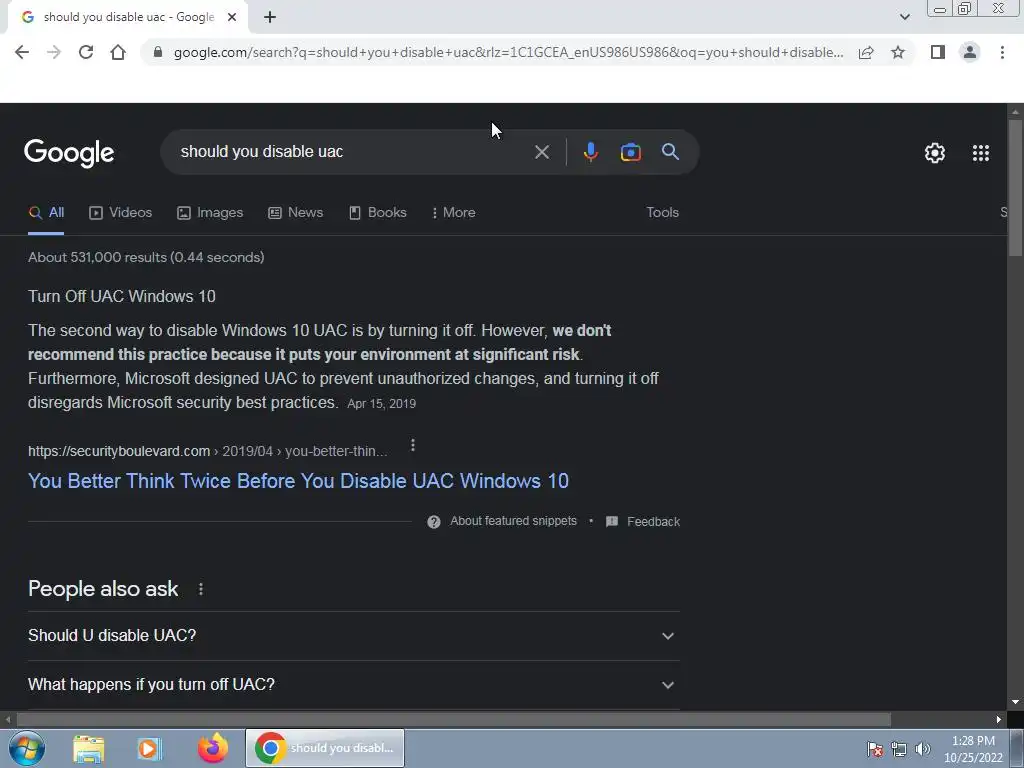Go back to the previous page

point(22,52)
